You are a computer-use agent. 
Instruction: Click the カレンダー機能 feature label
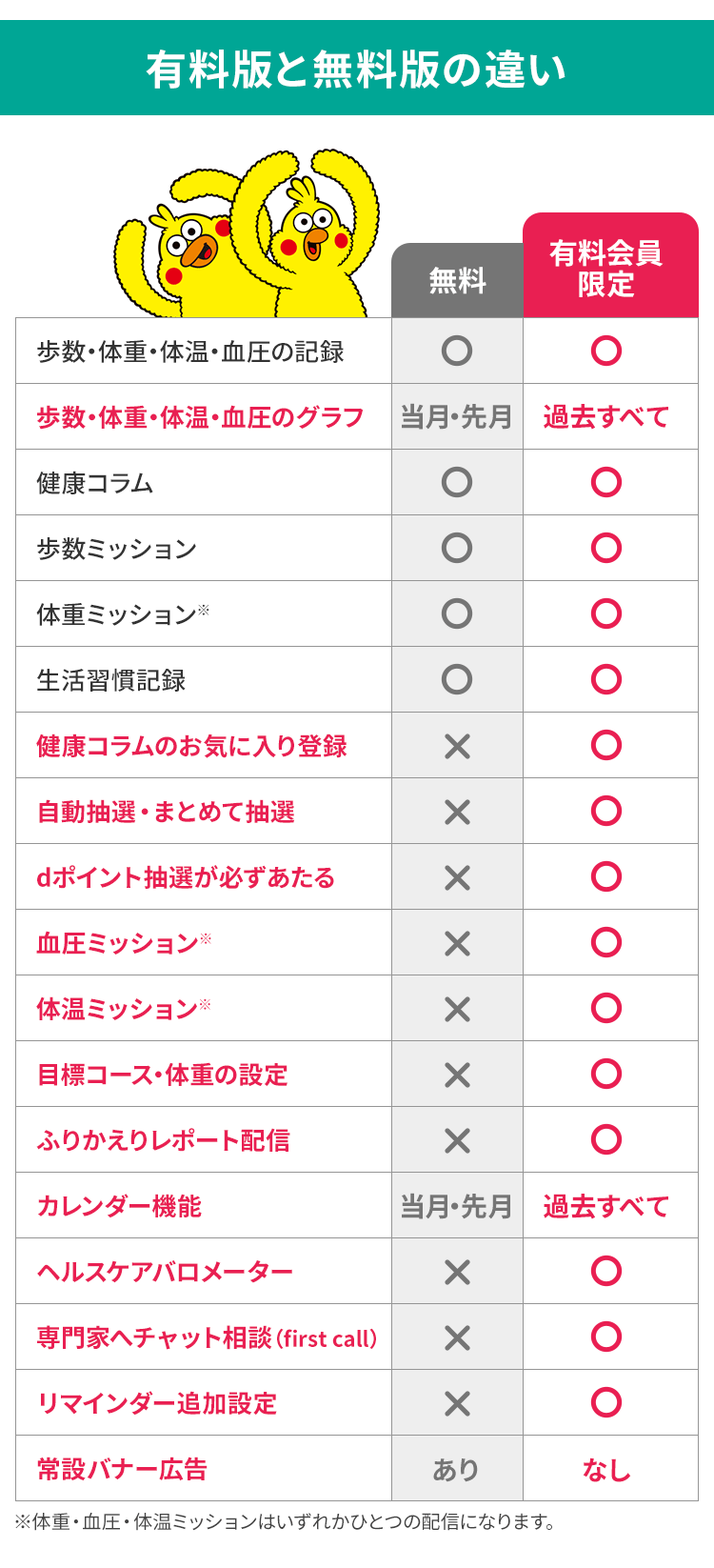[119, 1206]
